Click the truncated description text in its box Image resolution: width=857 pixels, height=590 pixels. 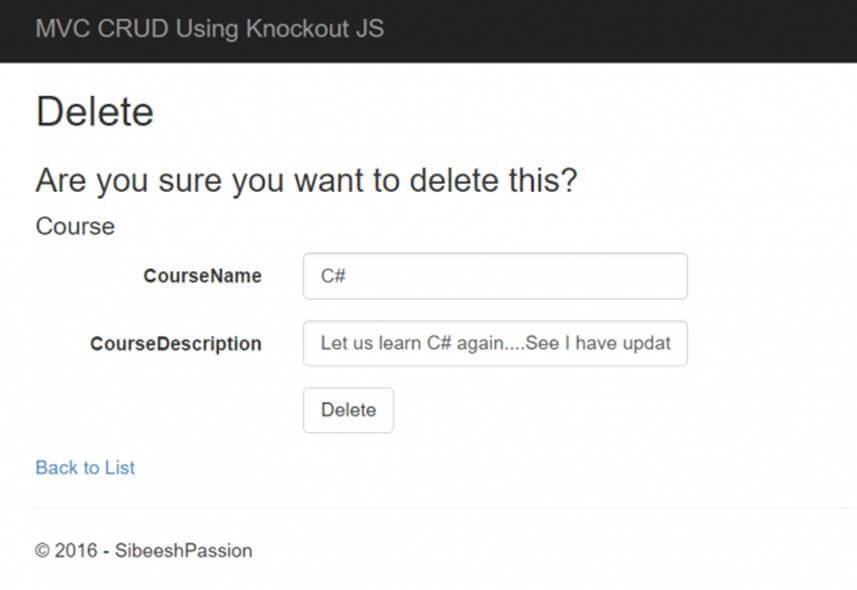pyautogui.click(x=495, y=343)
